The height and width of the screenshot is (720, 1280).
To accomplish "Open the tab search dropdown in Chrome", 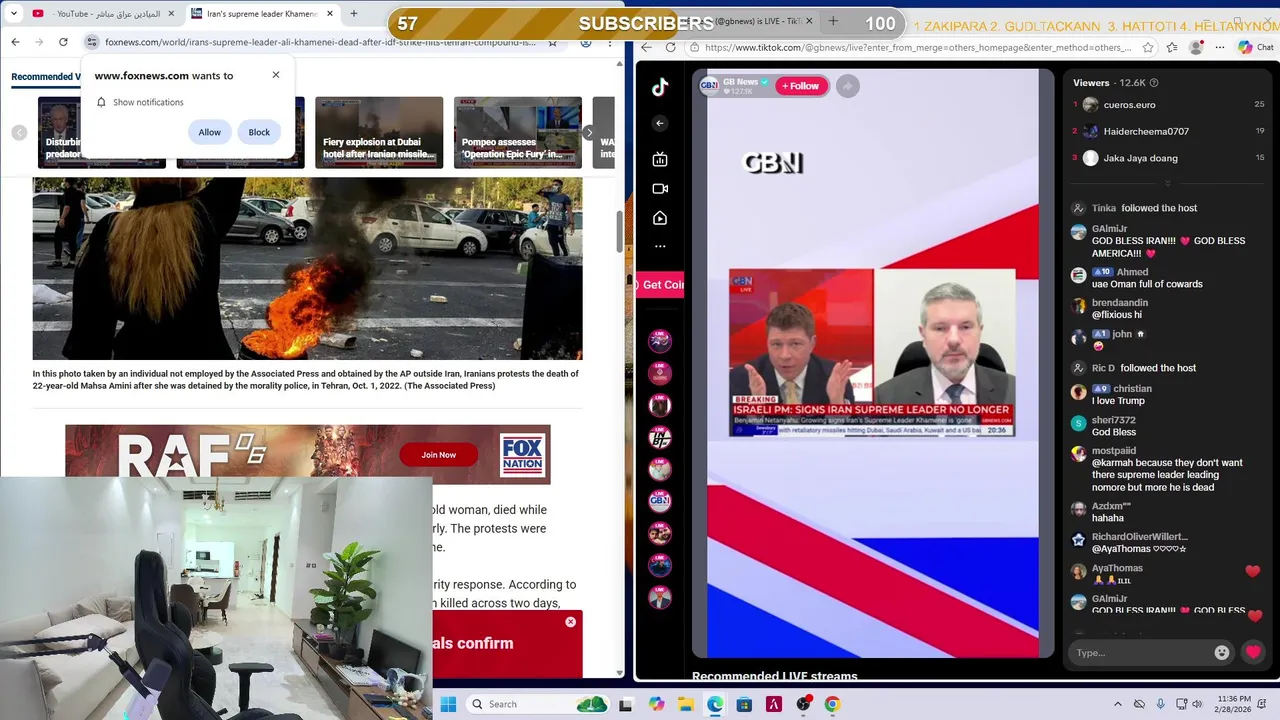I will 14,14.
